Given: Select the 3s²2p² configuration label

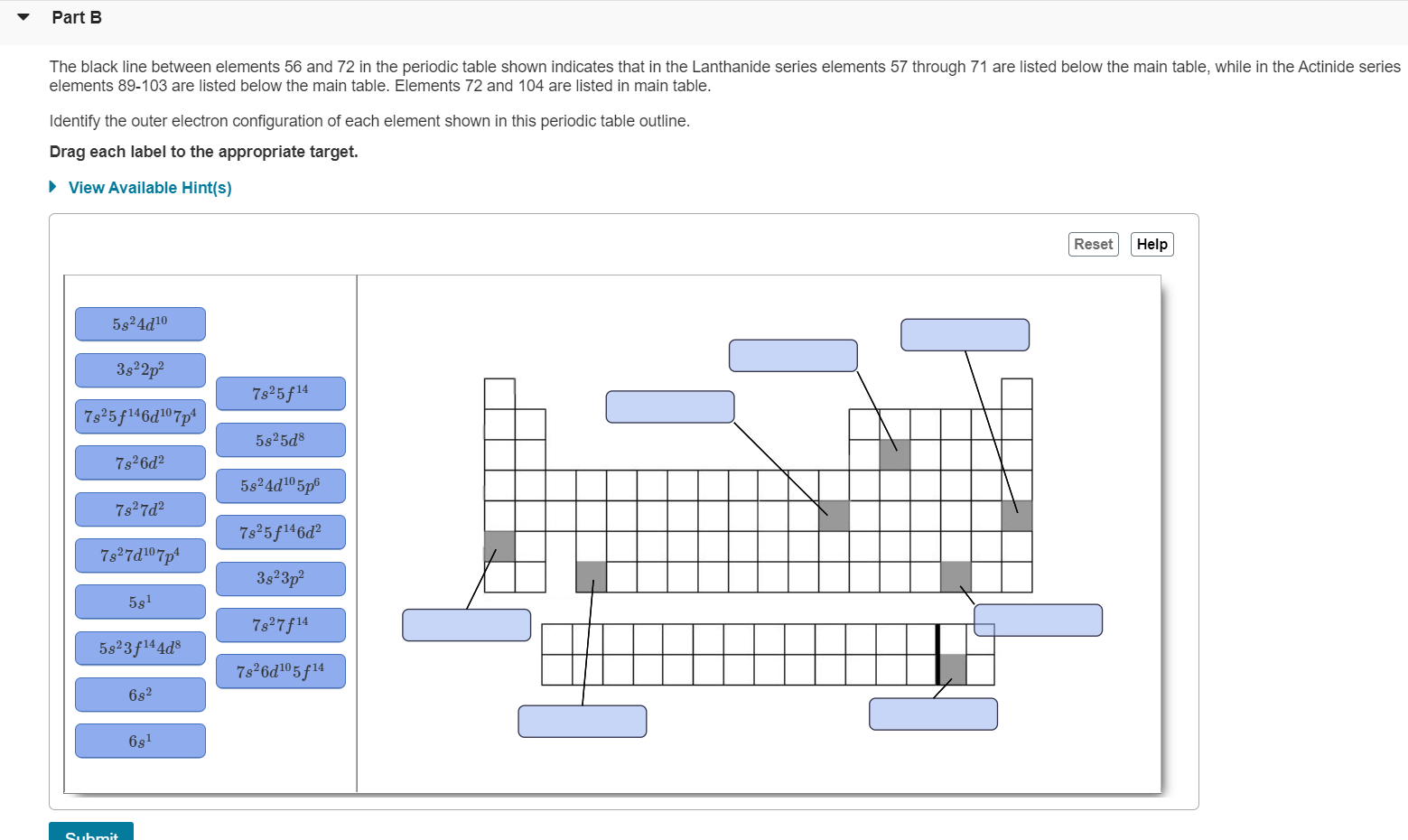Looking at the screenshot, I should pyautogui.click(x=140, y=370).
